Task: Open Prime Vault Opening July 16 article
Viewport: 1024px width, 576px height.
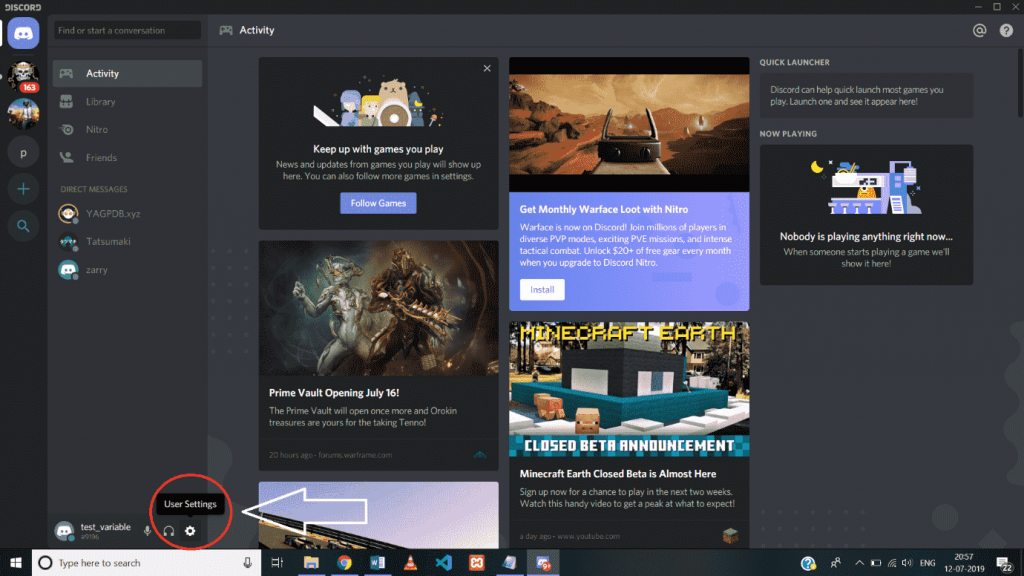Action: coord(334,392)
